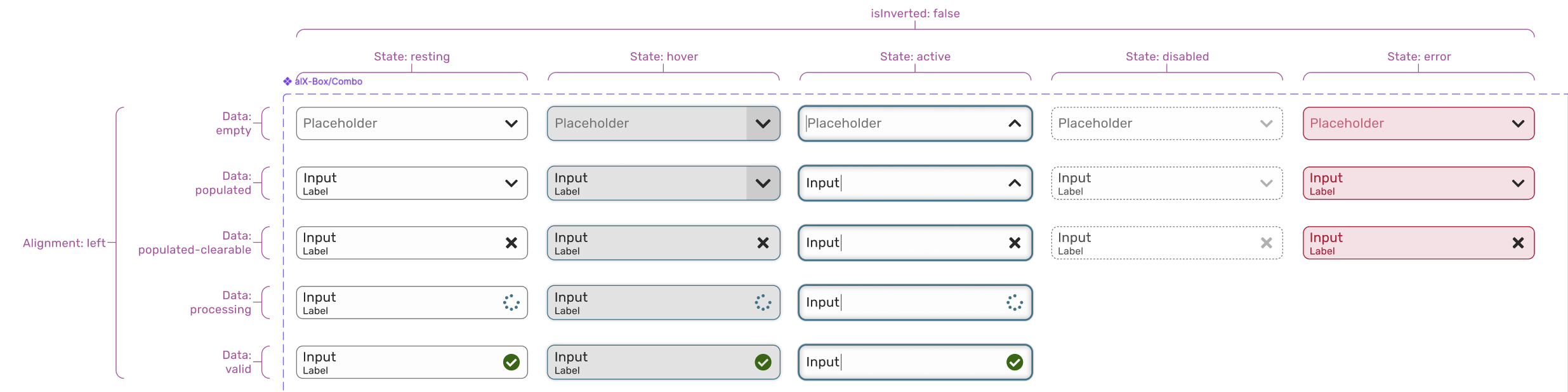Screen dimensions: 1568x392
Task: Open hover-state empty Placeholder dropdown arrow
Action: [x=763, y=123]
